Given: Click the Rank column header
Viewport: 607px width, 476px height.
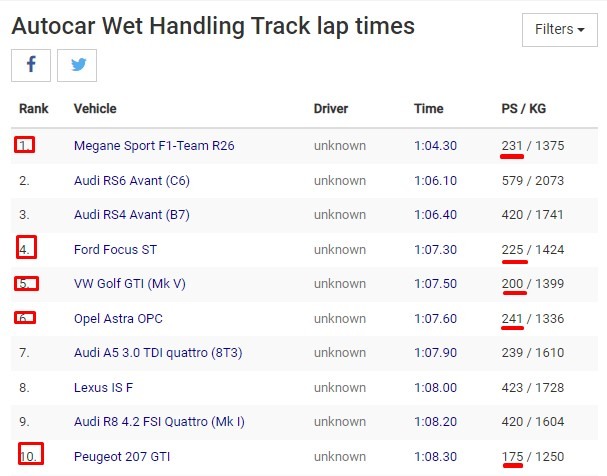Looking at the screenshot, I should pyautogui.click(x=34, y=108).
